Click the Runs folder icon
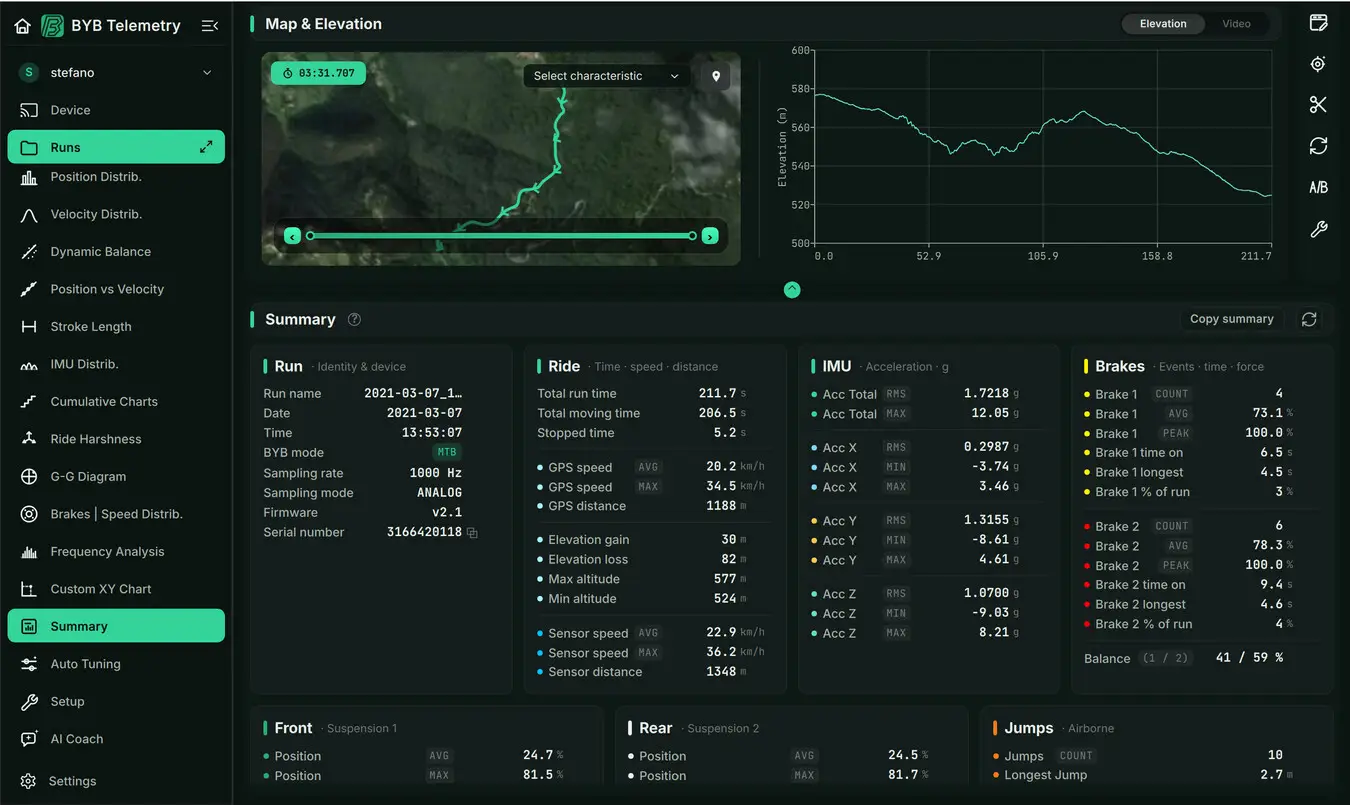Screen dimensions: 1350x805 (x=29, y=147)
